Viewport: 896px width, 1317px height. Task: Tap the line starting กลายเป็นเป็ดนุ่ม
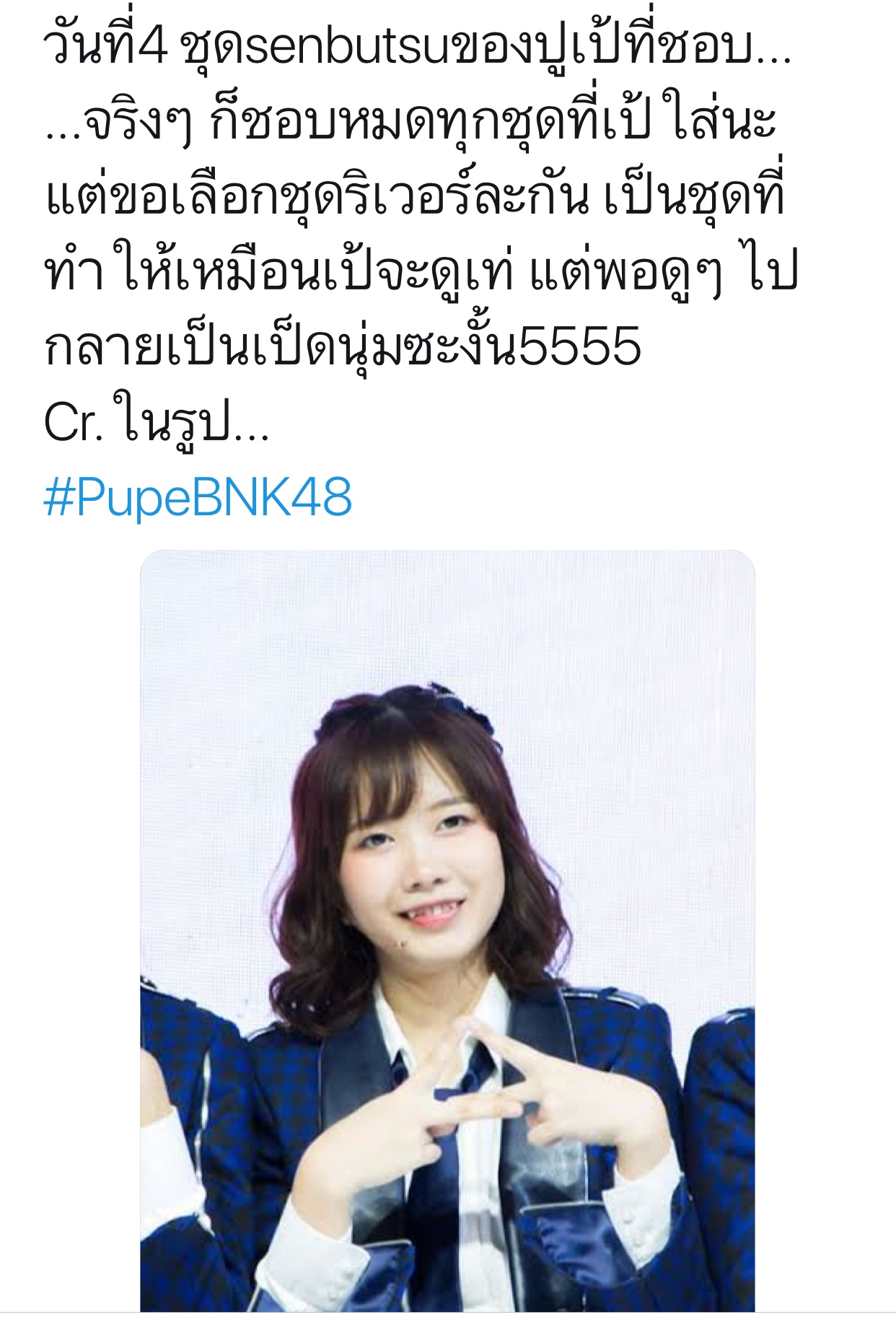click(343, 345)
